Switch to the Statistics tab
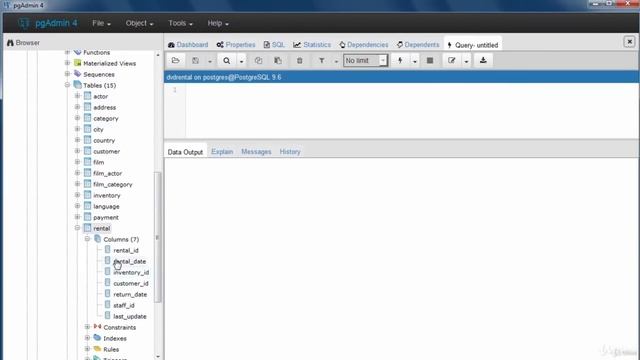The height and width of the screenshot is (360, 640). [312, 44]
